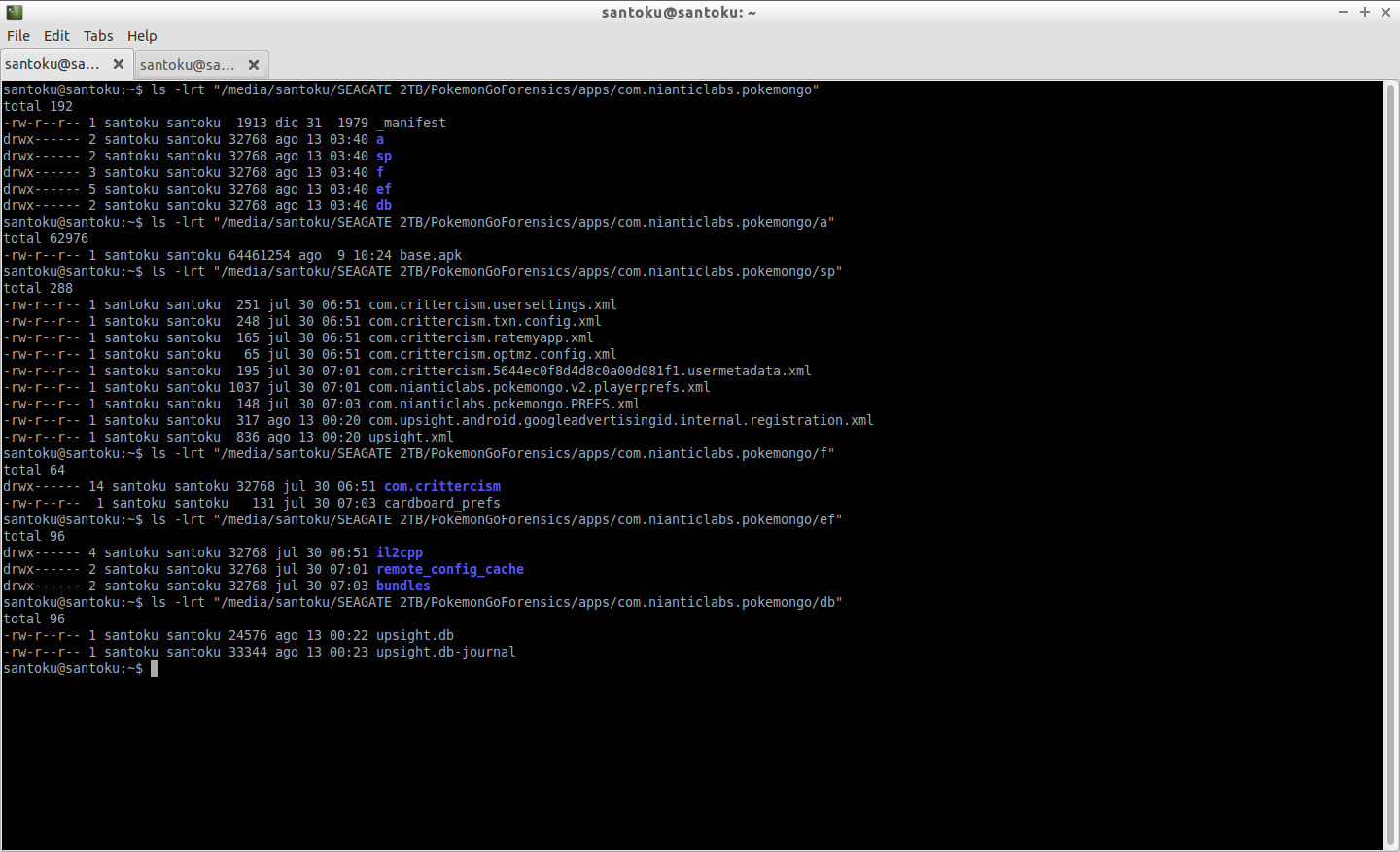Screen dimensions: 1400x852
Task: Click the il2cpp directory name
Action: click(400, 552)
